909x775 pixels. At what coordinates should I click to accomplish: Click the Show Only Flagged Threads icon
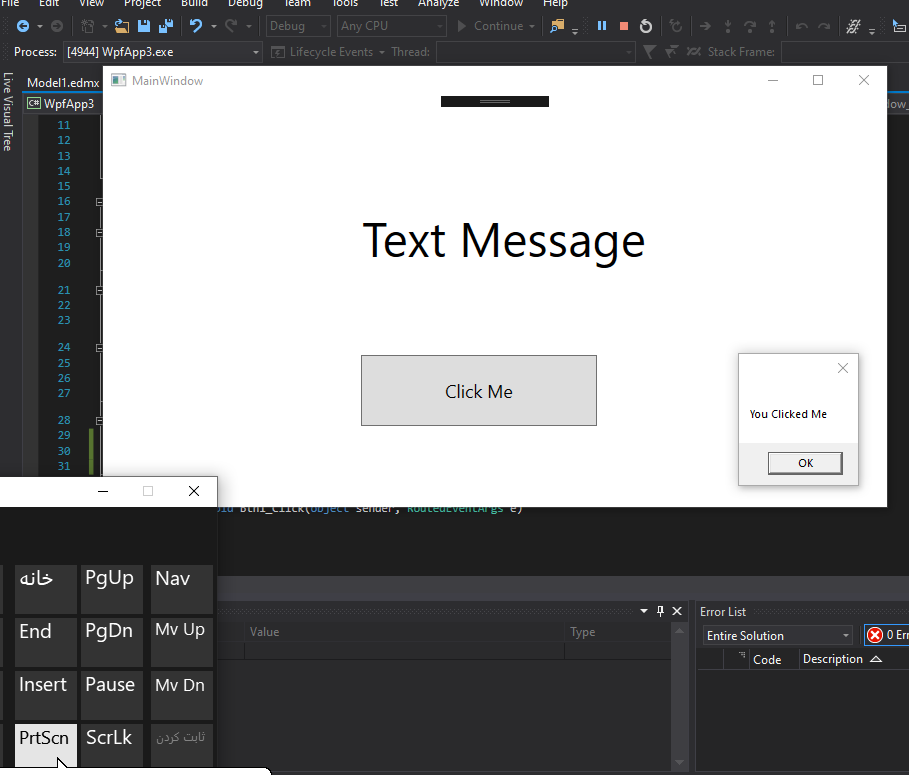pos(671,52)
